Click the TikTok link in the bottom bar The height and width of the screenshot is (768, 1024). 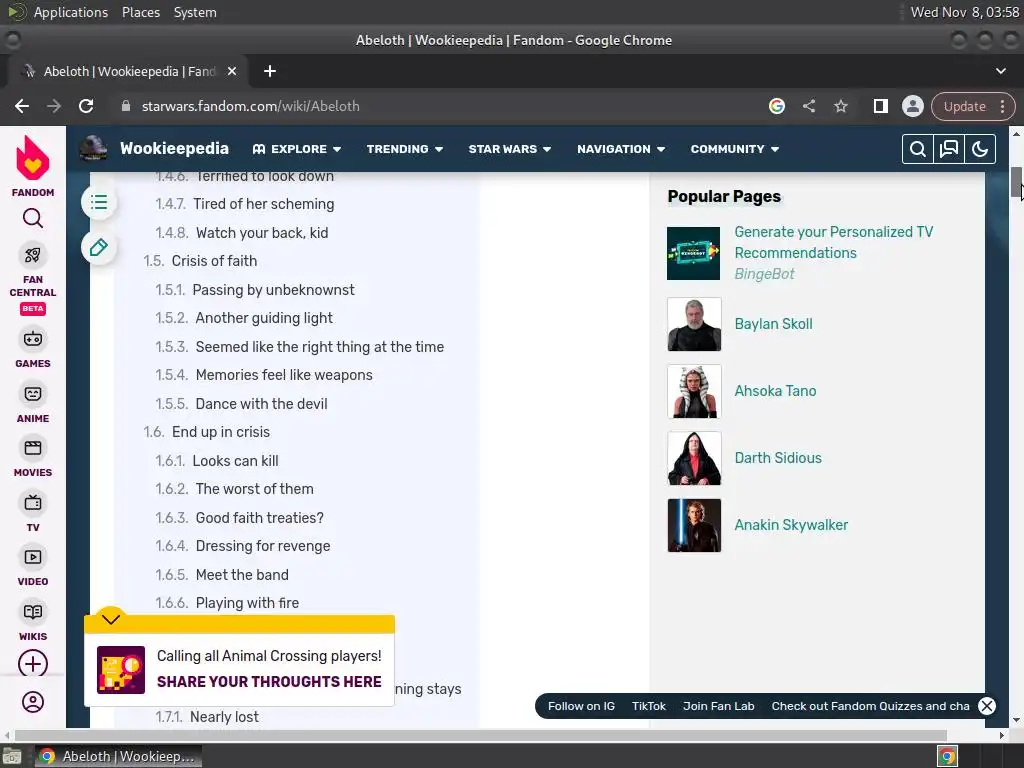point(648,706)
